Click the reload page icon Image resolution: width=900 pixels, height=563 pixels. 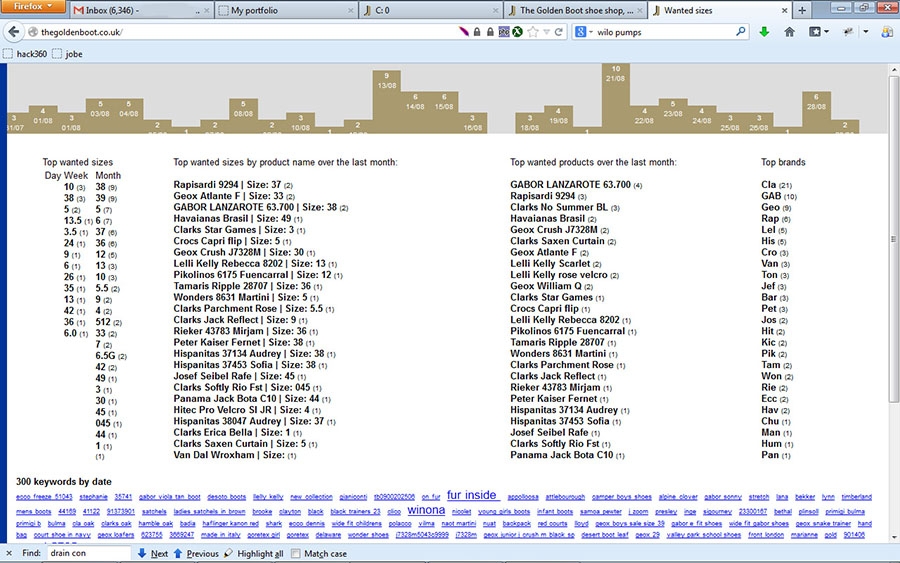(x=558, y=32)
